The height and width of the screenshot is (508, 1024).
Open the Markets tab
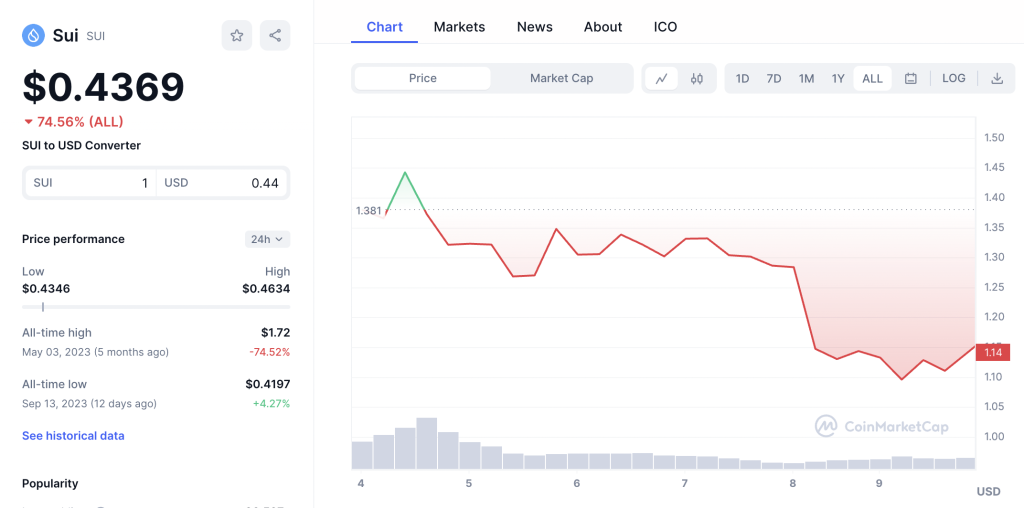pyautogui.click(x=459, y=27)
